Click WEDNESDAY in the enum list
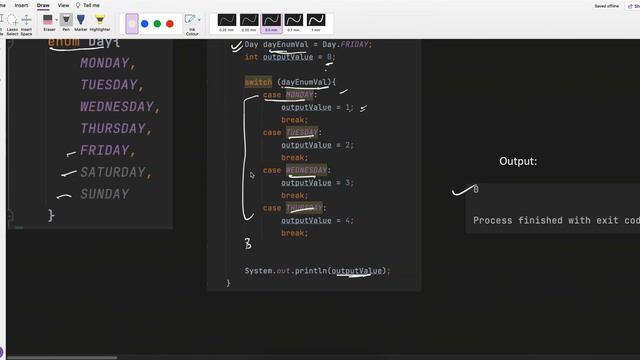 click(117, 107)
